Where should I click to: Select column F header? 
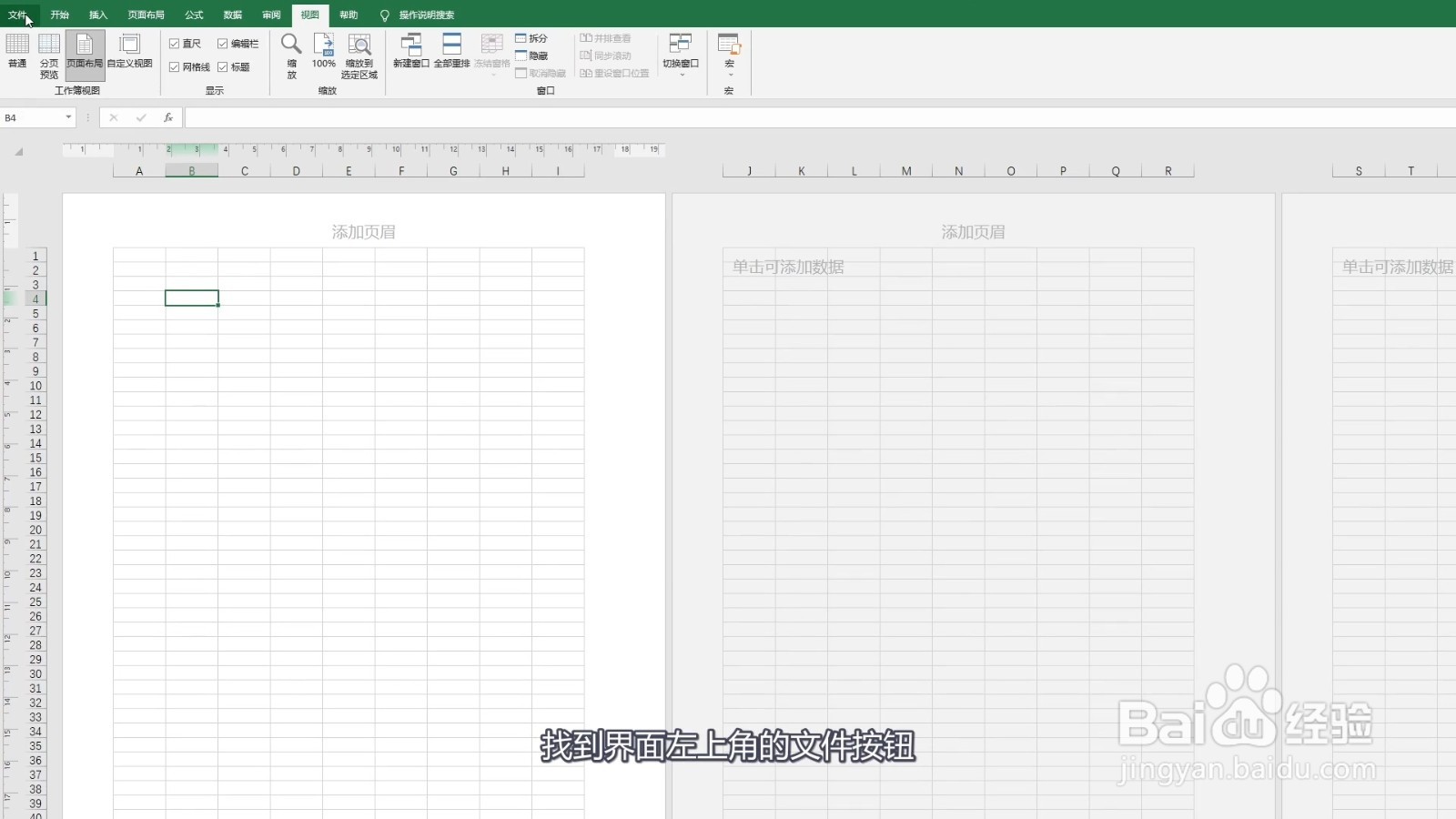click(401, 171)
